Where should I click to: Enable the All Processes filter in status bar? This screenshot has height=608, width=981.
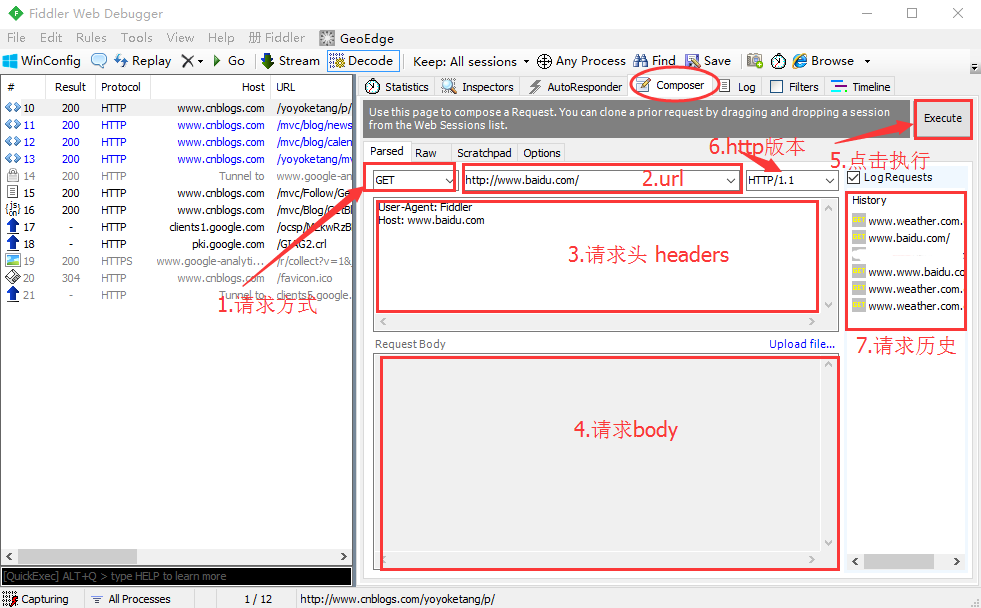coord(139,597)
